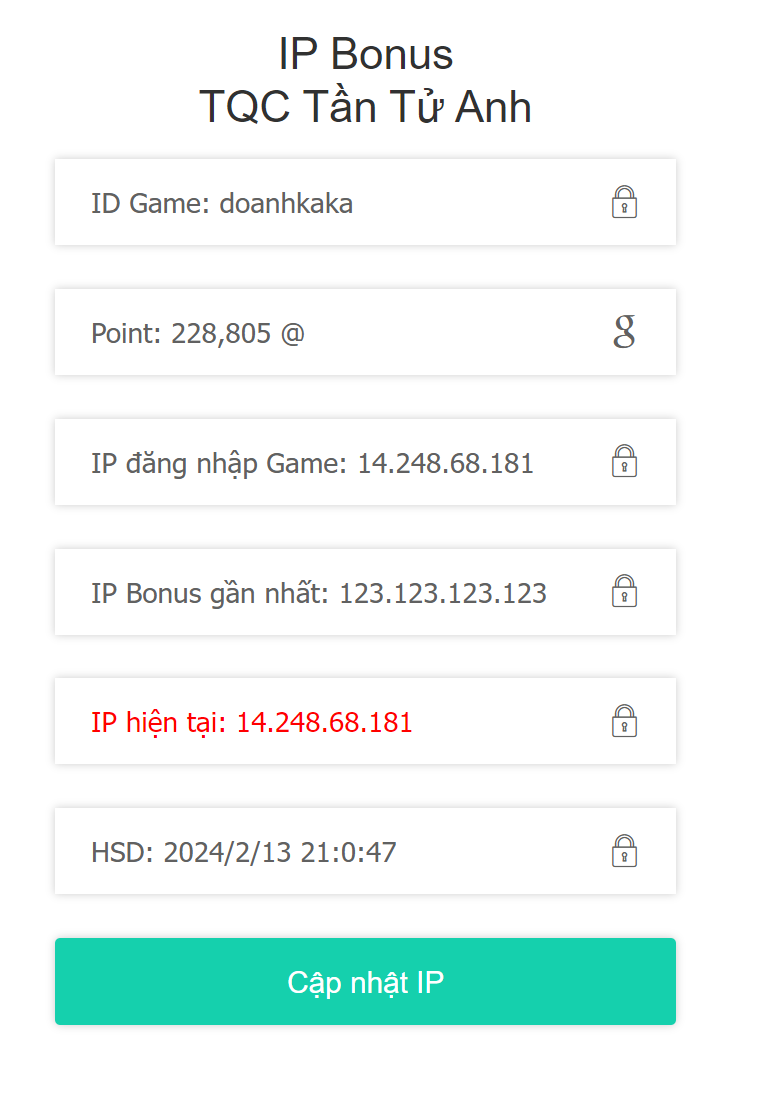The height and width of the screenshot is (1095, 768).
Task: Click the username text "doanhkaka"
Action: (286, 203)
